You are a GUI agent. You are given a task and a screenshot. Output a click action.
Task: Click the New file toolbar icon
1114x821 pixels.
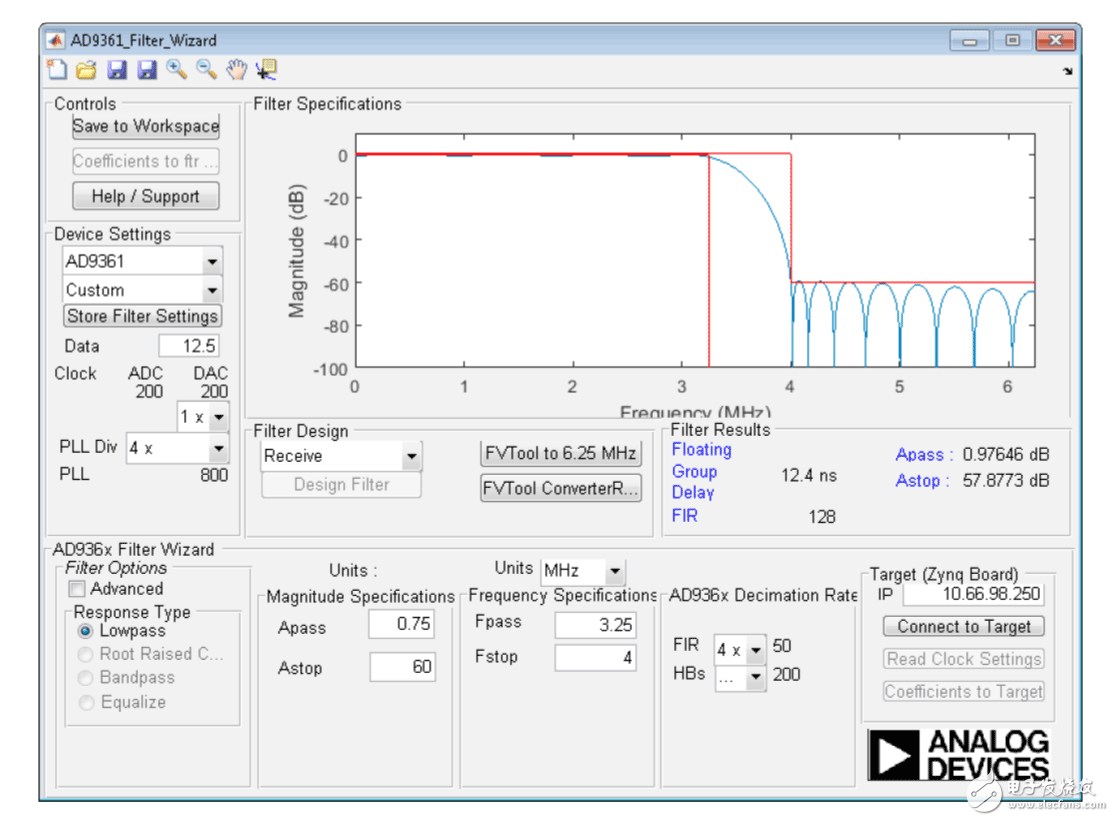click(x=57, y=69)
